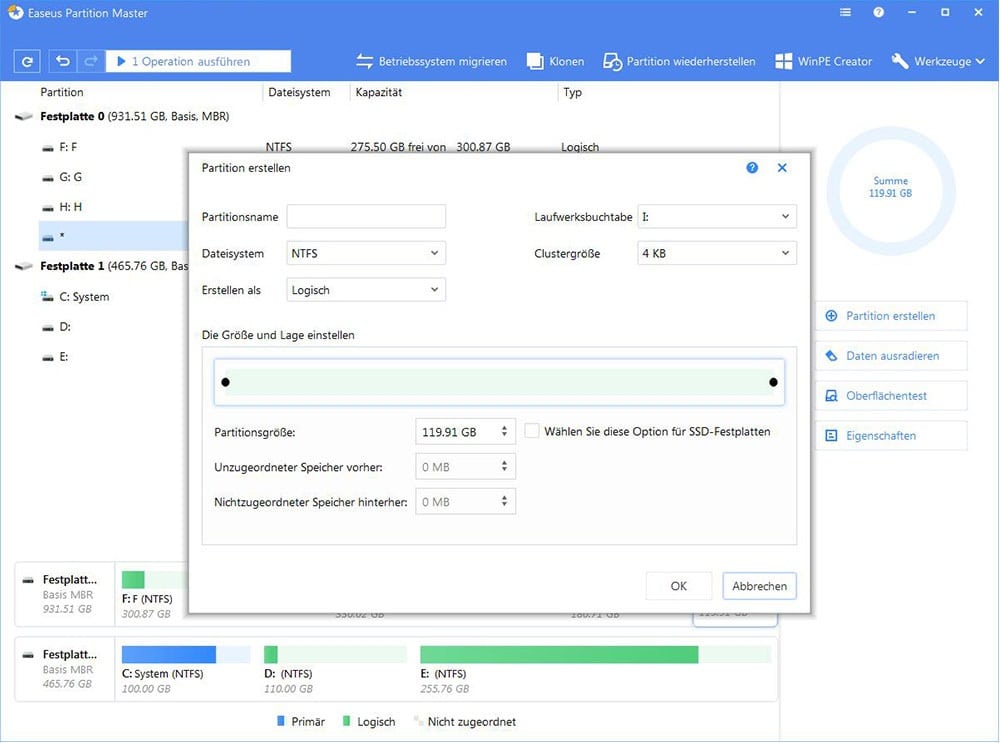Launch WinPE Creator
The height and width of the screenshot is (743, 1000).
pyautogui.click(x=823, y=61)
